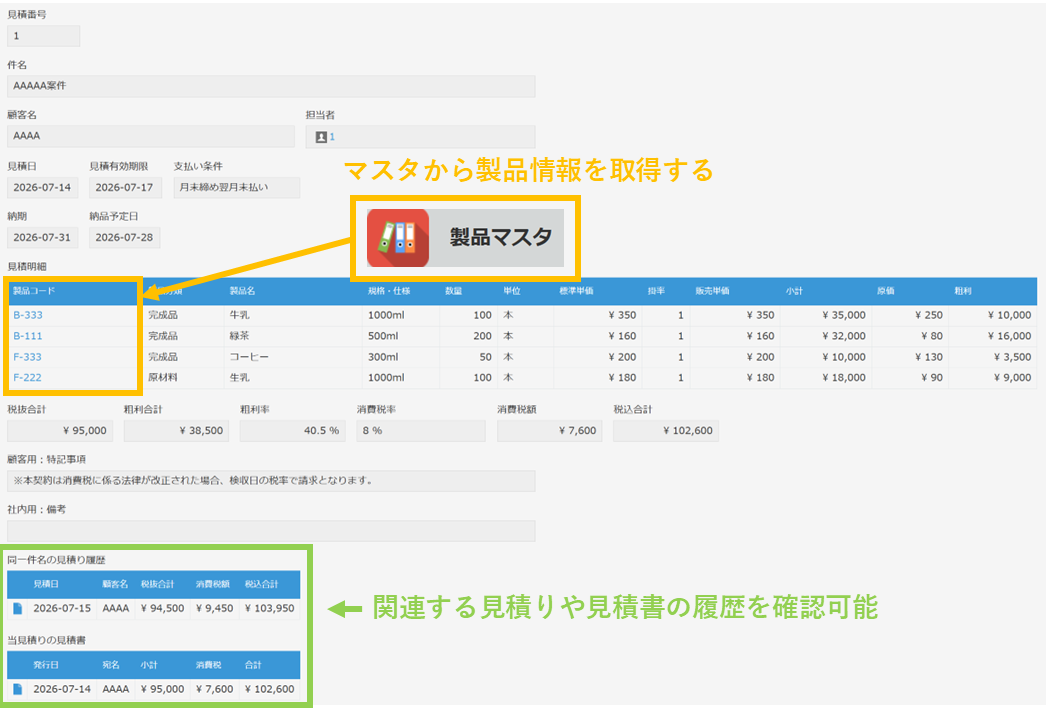Viewport: 1046px width, 714px height.
Task: Open product code link B-333
Action: [x=28, y=315]
